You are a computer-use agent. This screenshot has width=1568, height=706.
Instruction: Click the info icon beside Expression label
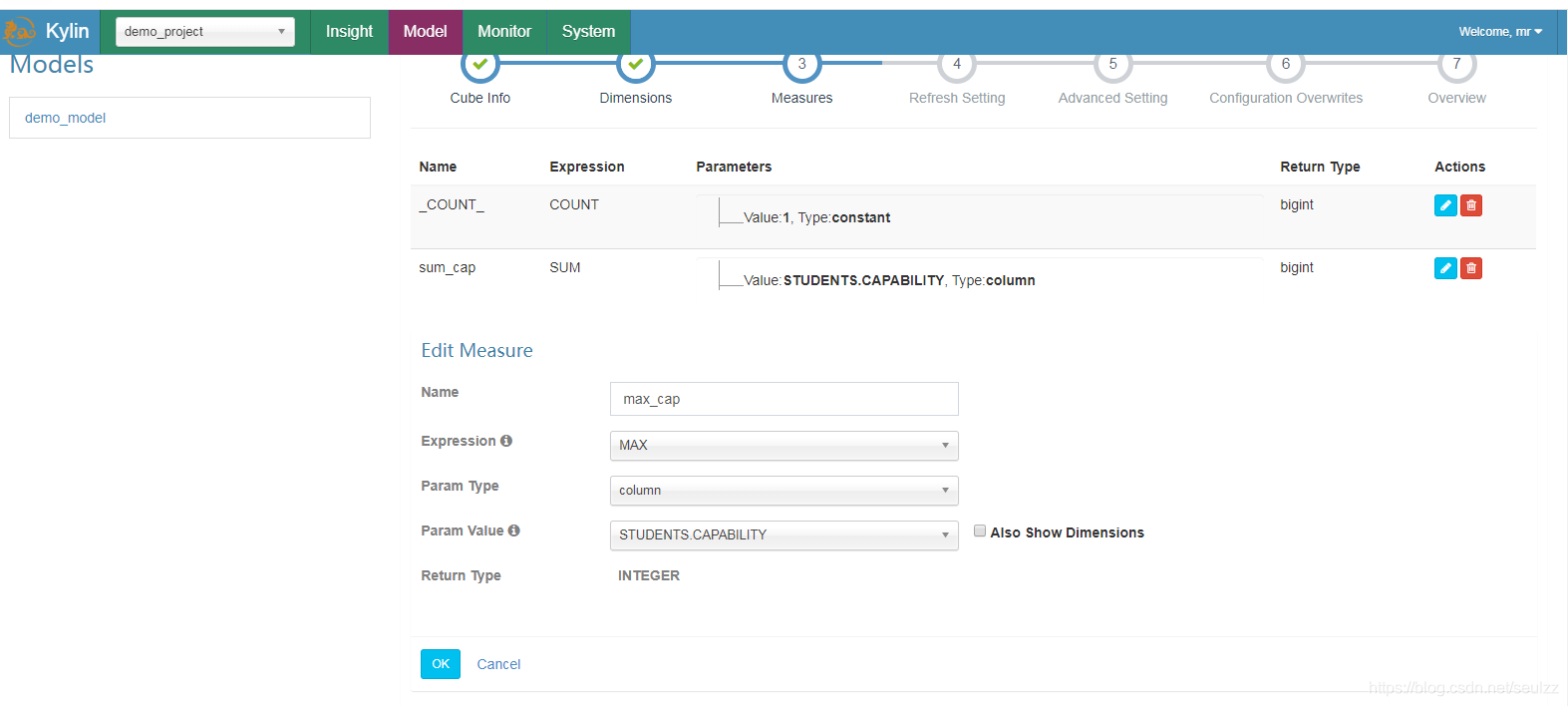(506, 441)
